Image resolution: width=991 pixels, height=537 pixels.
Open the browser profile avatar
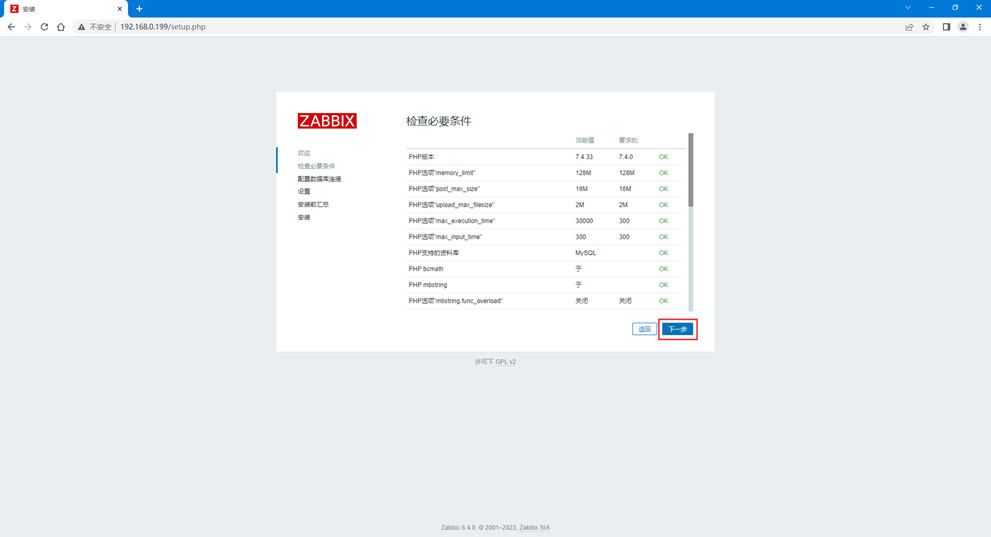963,27
